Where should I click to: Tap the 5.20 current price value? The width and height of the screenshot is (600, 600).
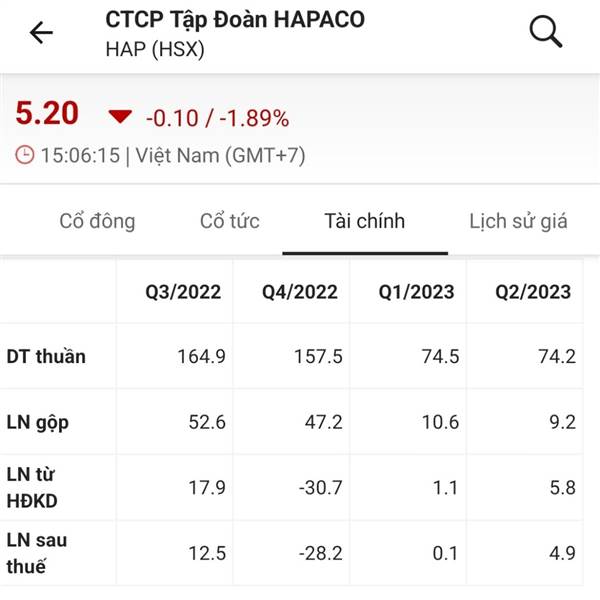(x=47, y=113)
